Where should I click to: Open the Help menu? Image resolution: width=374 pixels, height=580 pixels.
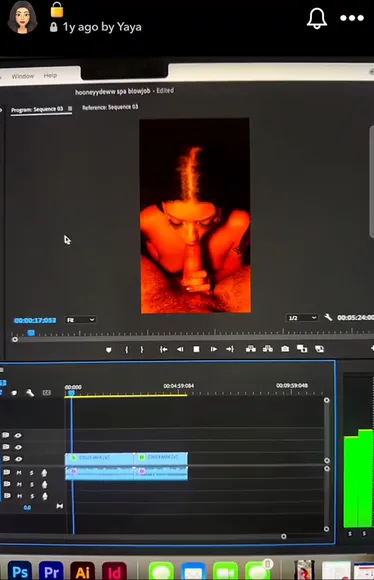(50, 75)
